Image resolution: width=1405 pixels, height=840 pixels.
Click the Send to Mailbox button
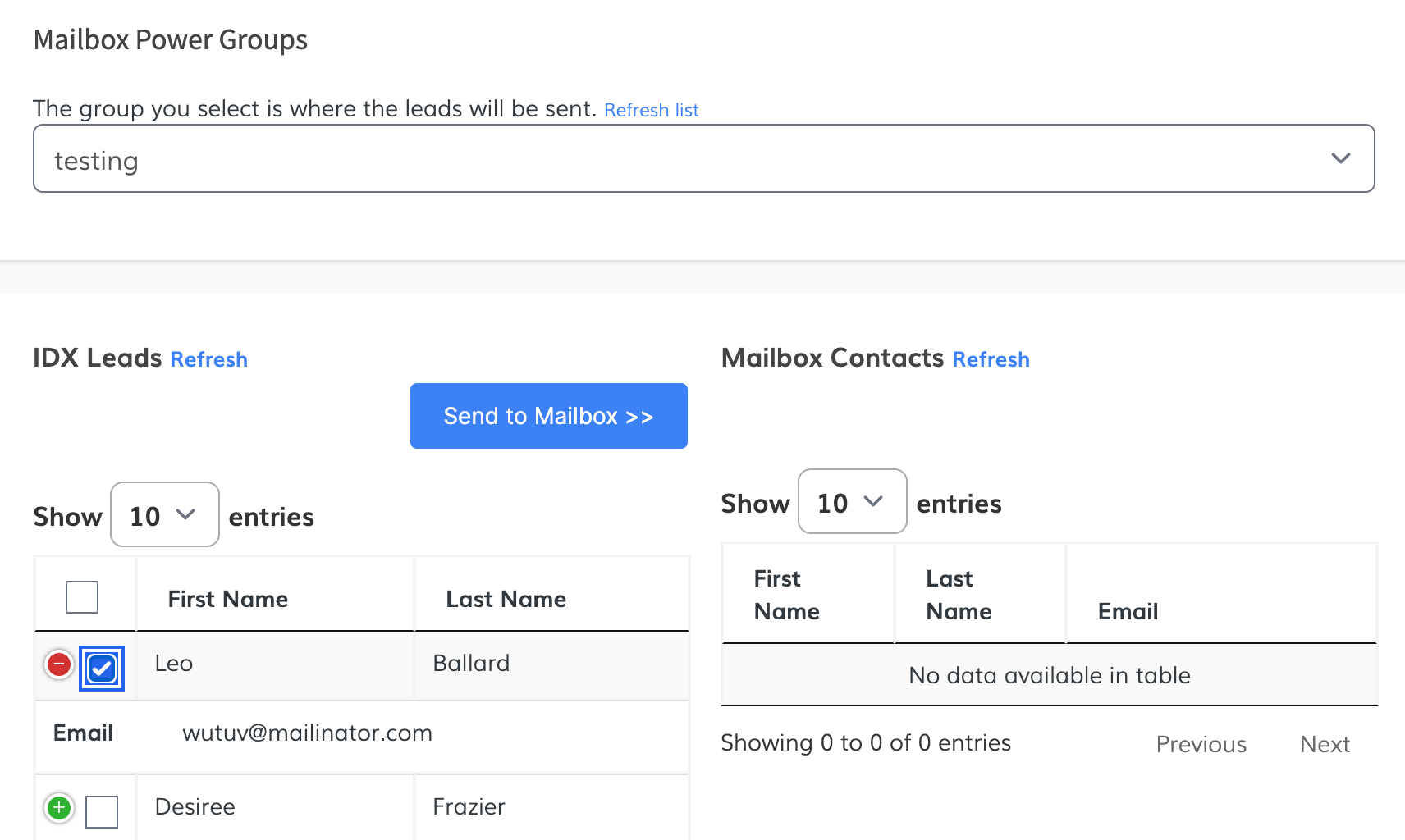pyautogui.click(x=548, y=416)
